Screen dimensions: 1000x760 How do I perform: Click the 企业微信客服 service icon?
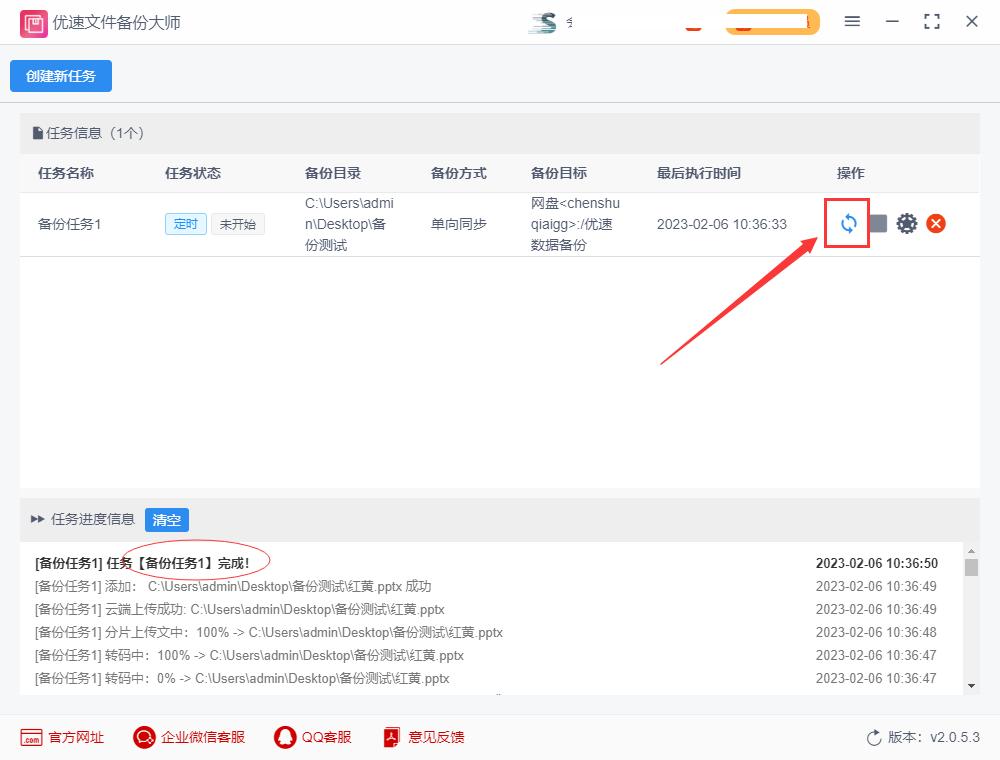click(143, 737)
